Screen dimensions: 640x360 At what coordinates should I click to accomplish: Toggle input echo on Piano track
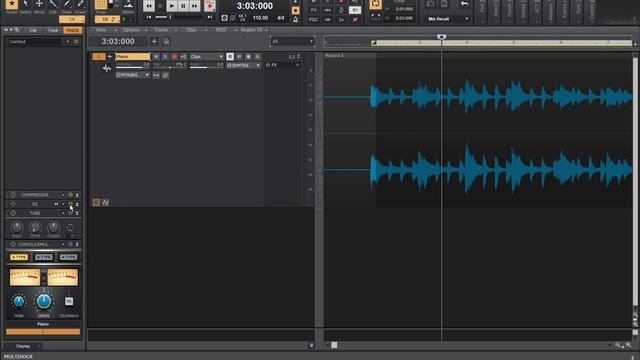tap(183, 57)
